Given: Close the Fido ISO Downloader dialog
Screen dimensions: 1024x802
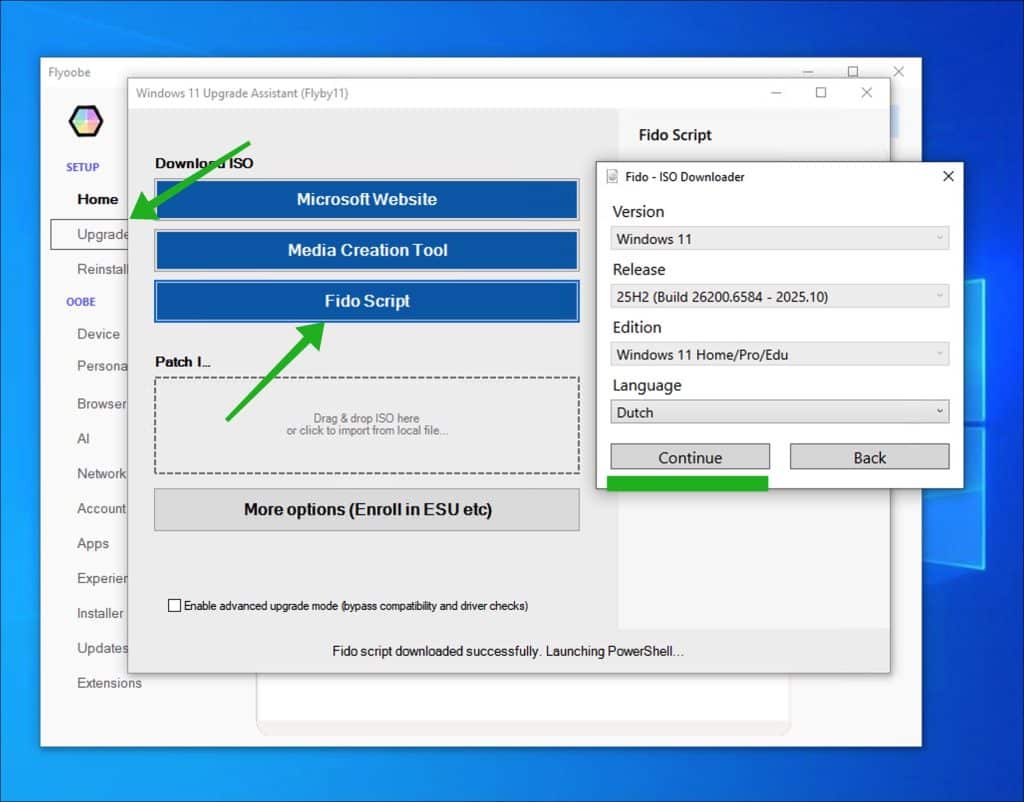Looking at the screenshot, I should (948, 176).
